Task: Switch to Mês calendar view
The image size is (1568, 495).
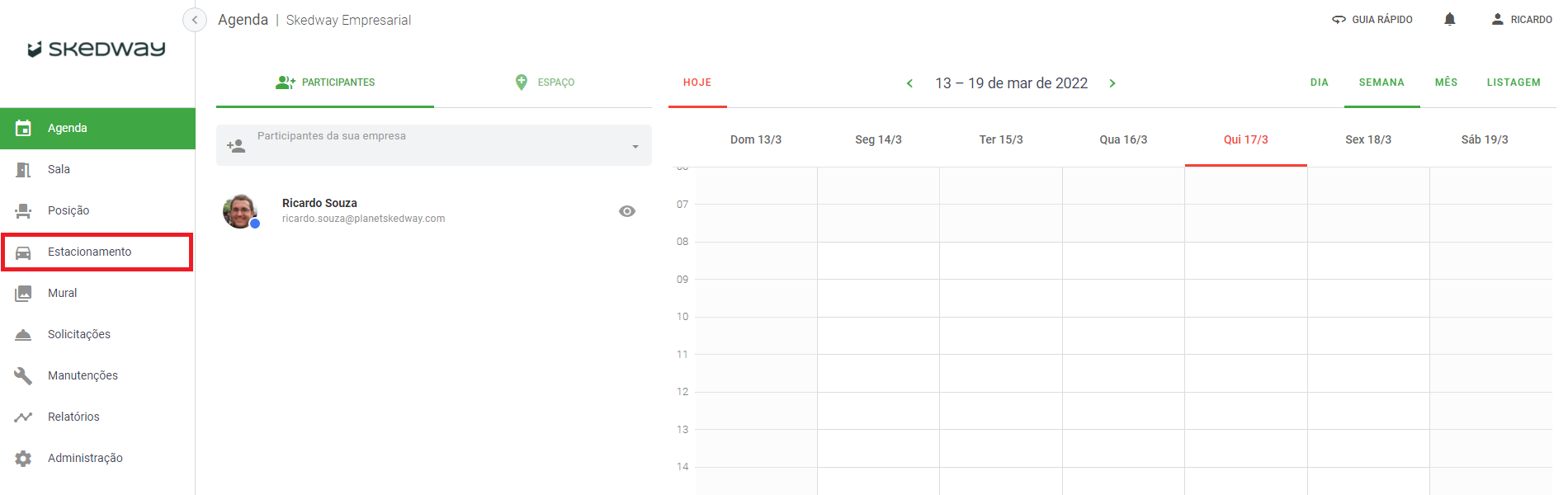Action: coord(1446,82)
